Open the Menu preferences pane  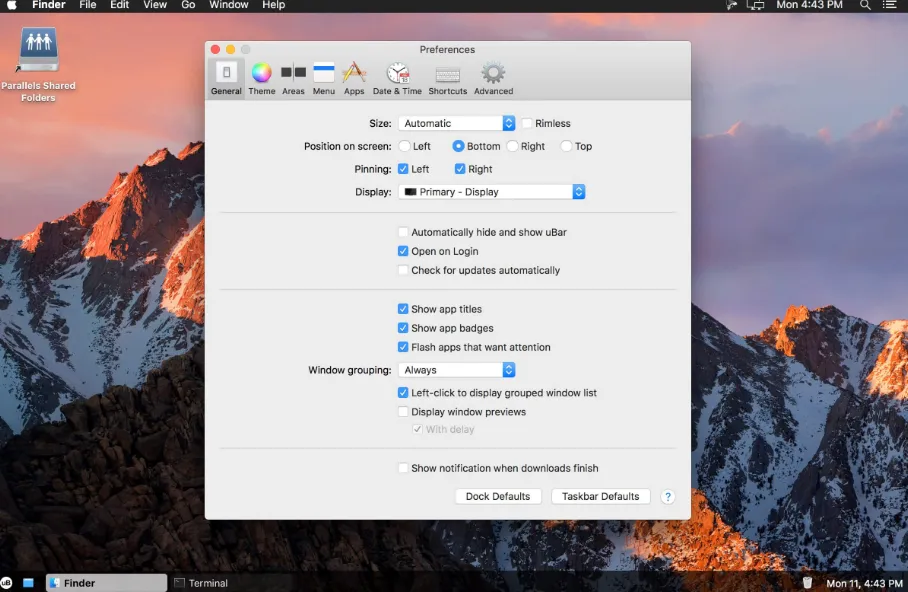tap(324, 78)
